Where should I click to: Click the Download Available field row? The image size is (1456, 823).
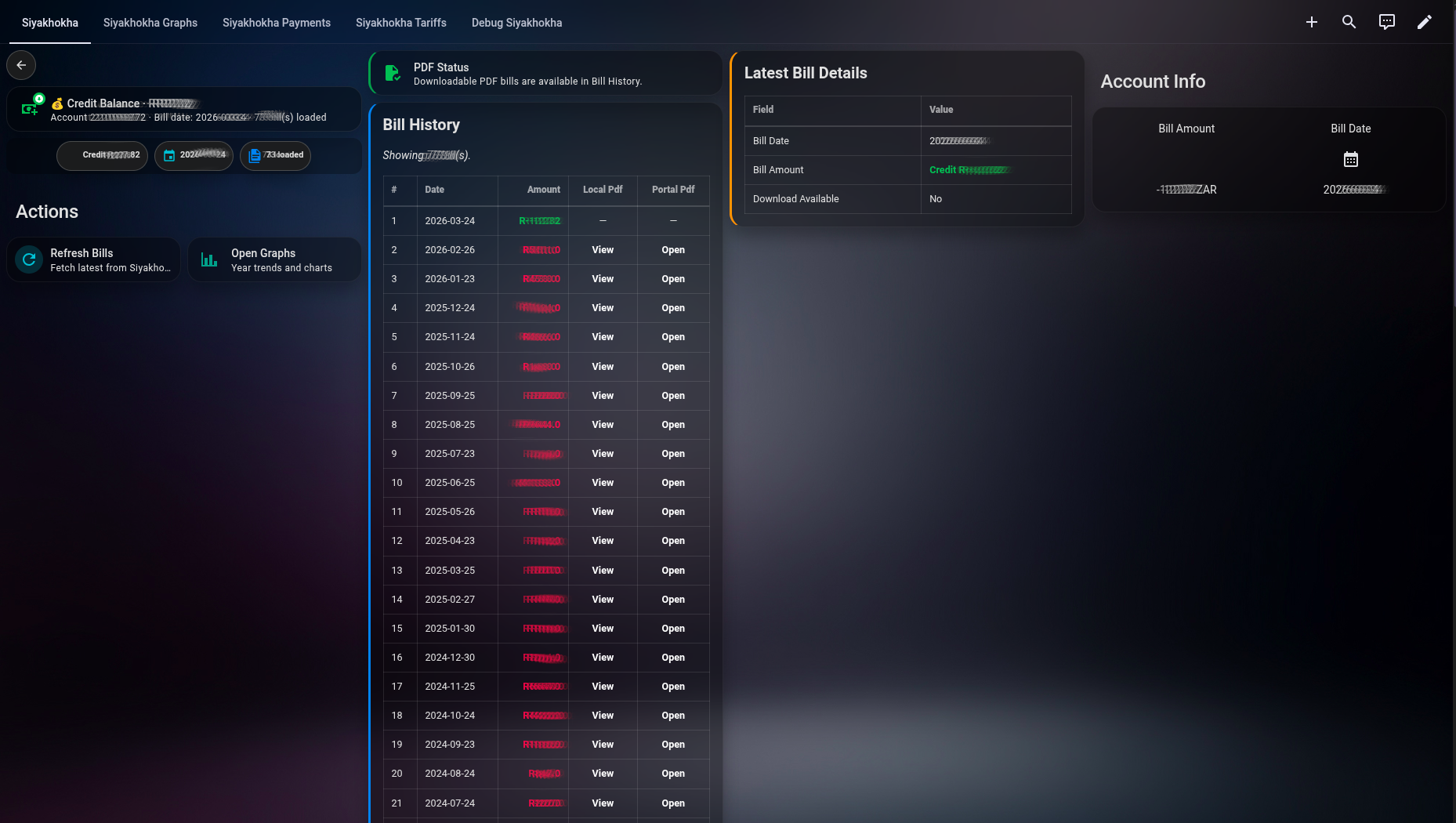point(907,199)
